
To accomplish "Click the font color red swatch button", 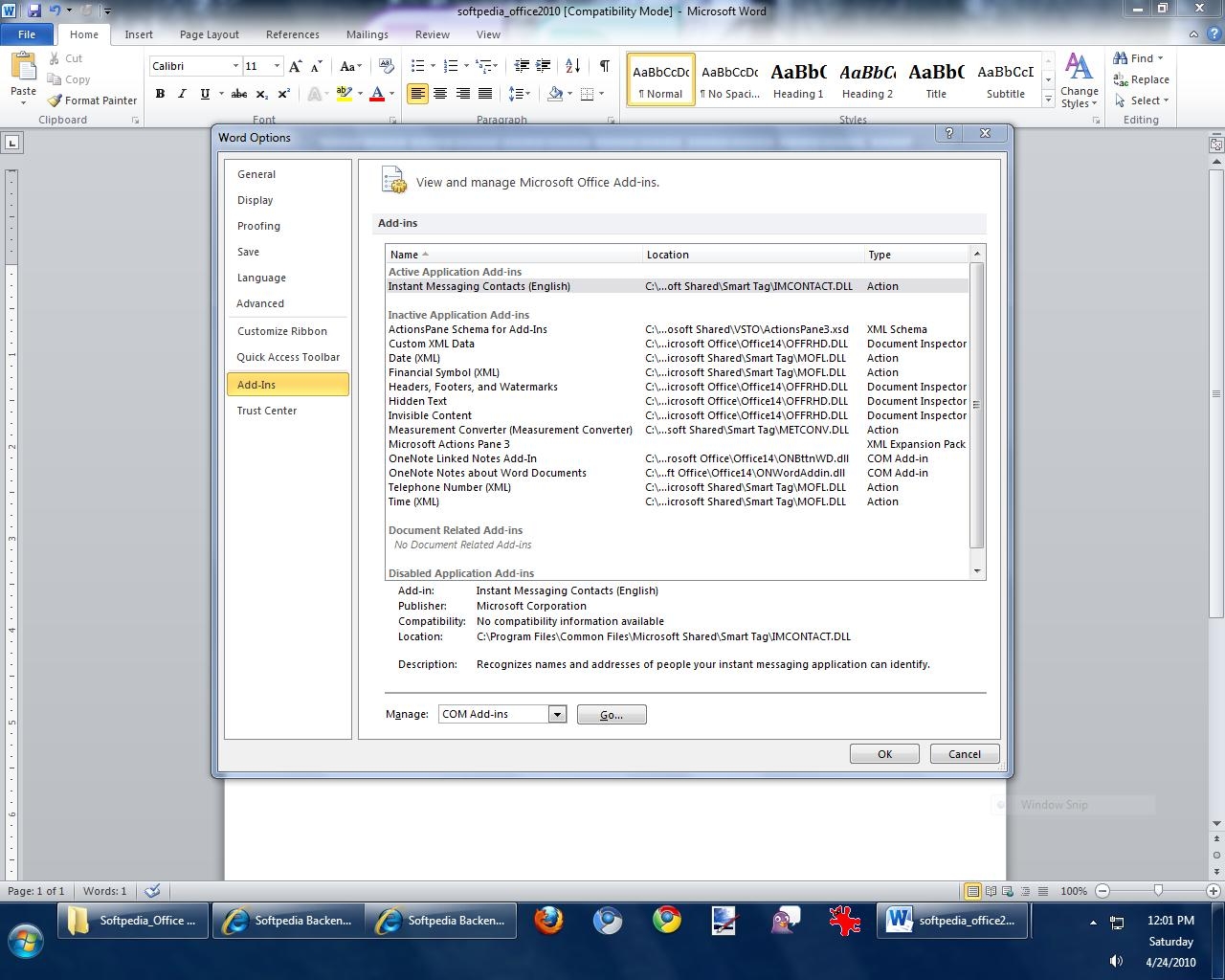I will coord(377,94).
